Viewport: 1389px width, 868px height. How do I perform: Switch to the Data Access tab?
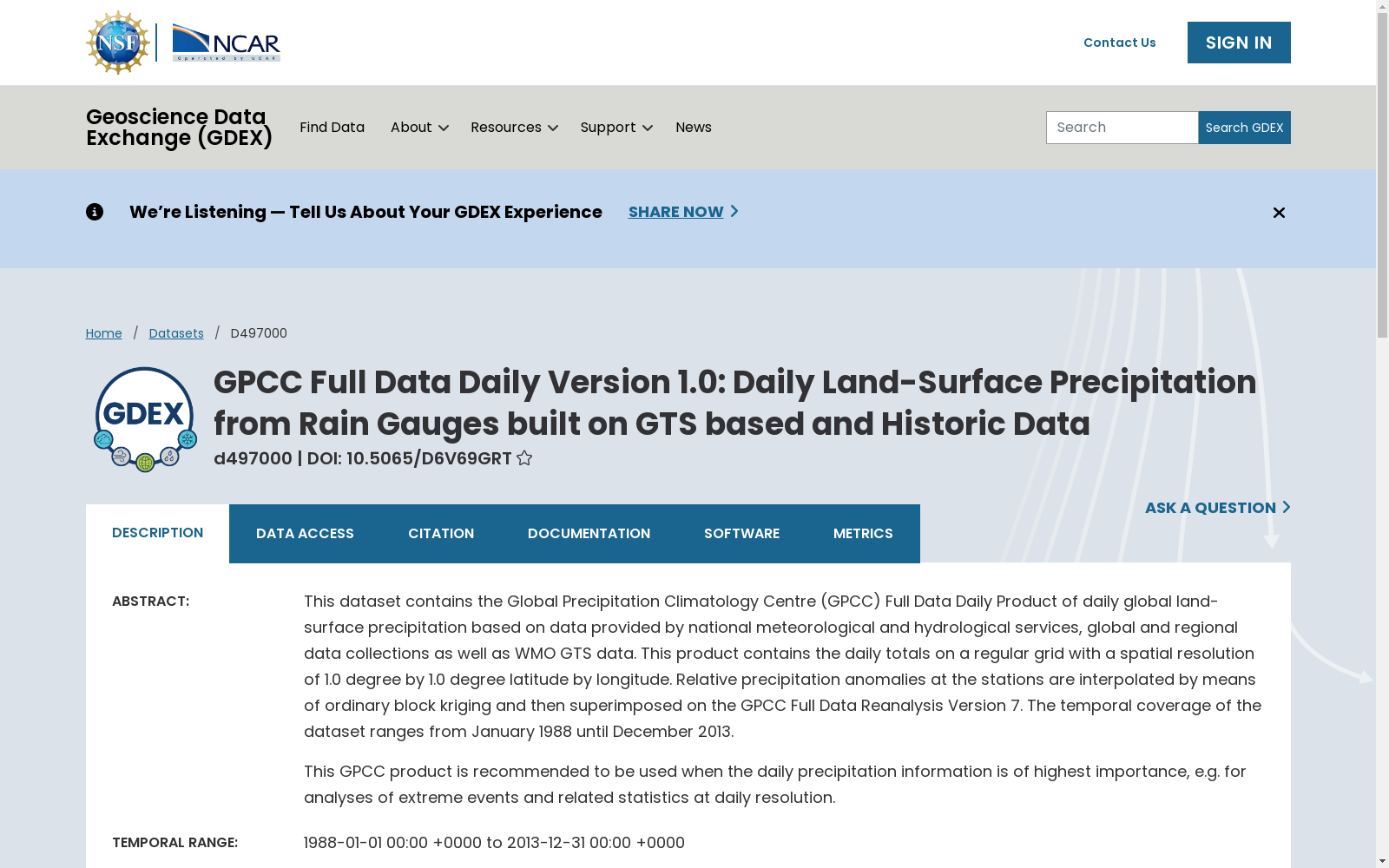click(x=305, y=534)
